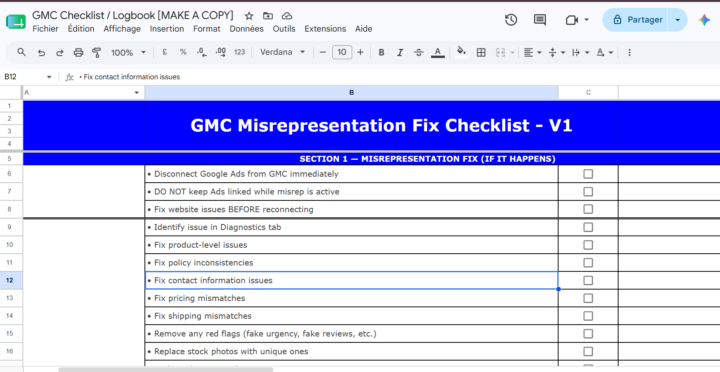Toggle italic formatting
Image resolution: width=720 pixels, height=372 pixels.
tap(400, 52)
